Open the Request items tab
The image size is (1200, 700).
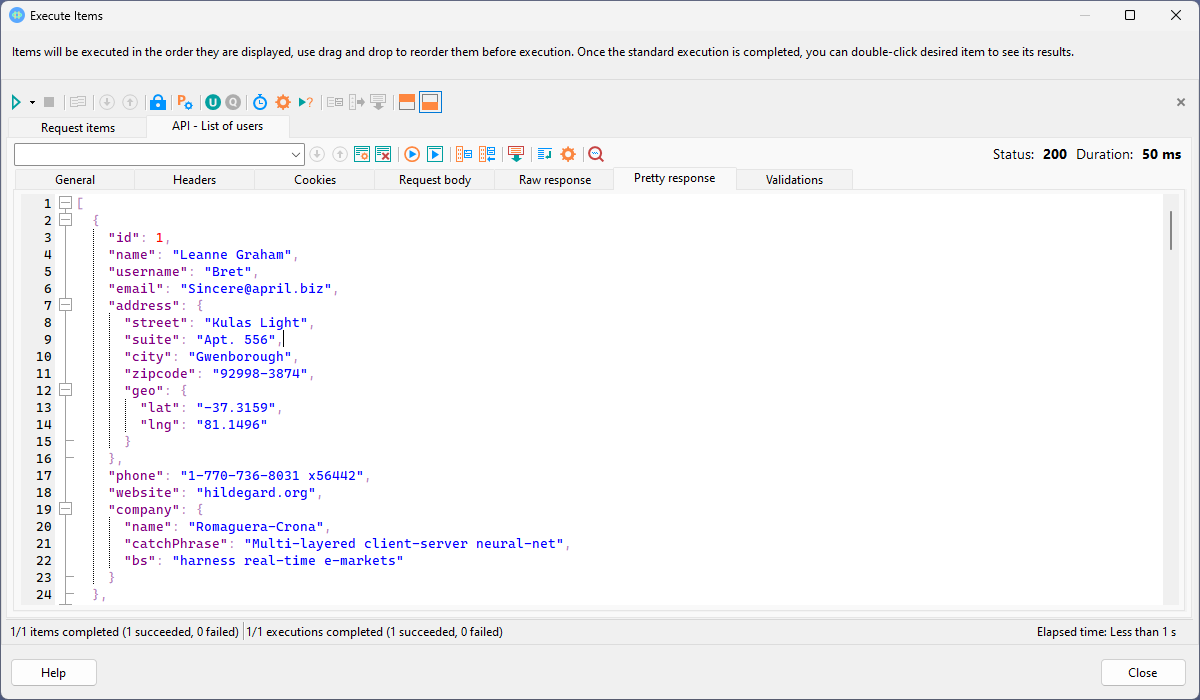click(x=78, y=128)
